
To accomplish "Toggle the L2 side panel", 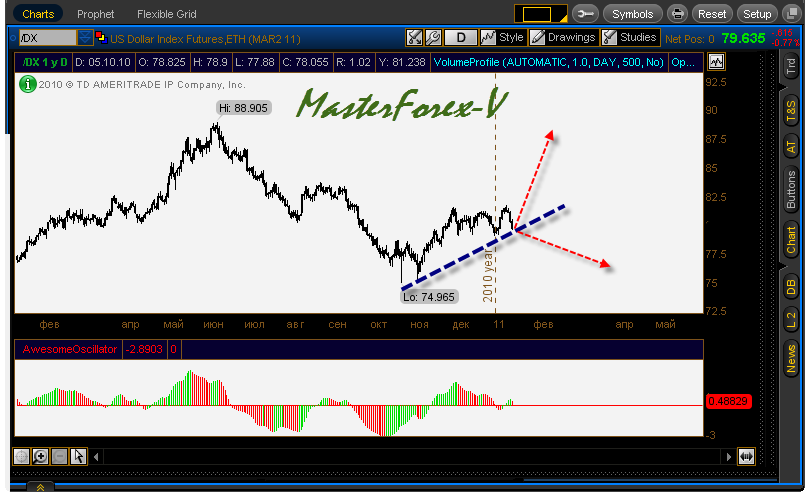I will pyautogui.click(x=791, y=319).
